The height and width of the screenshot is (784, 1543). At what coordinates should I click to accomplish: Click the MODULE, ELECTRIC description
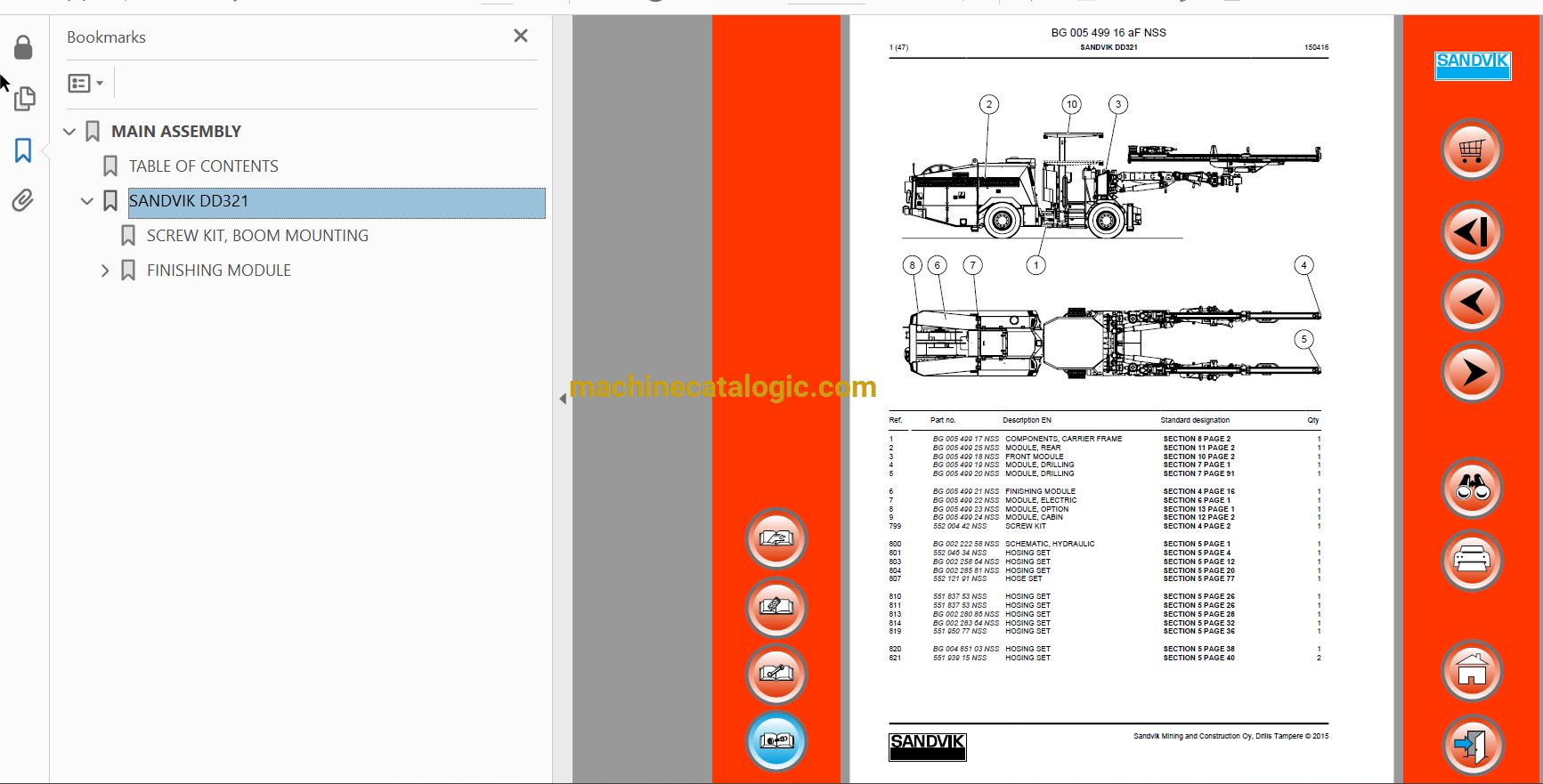pos(1041,500)
